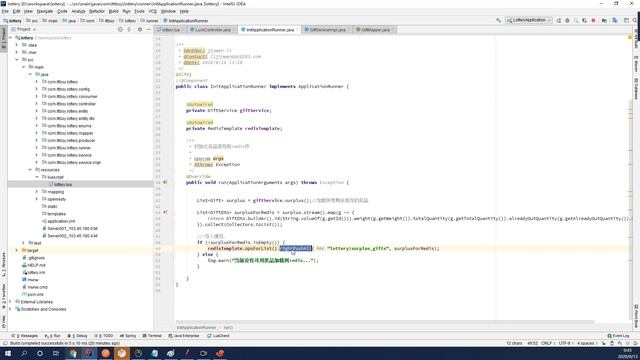Switch to the GiftServiceImpl.java tab
The height and width of the screenshot is (360, 640).
[x=327, y=30]
